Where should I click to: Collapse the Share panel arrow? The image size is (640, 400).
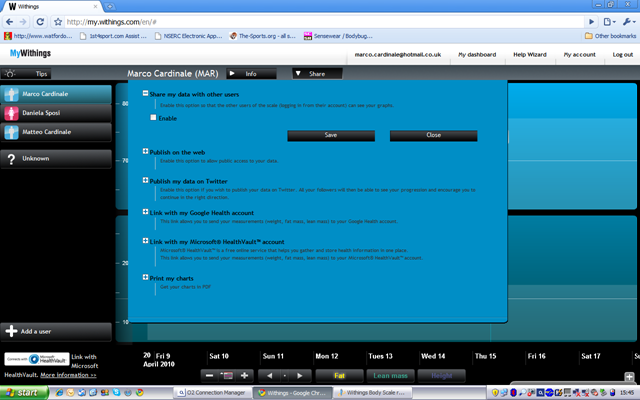tap(298, 73)
